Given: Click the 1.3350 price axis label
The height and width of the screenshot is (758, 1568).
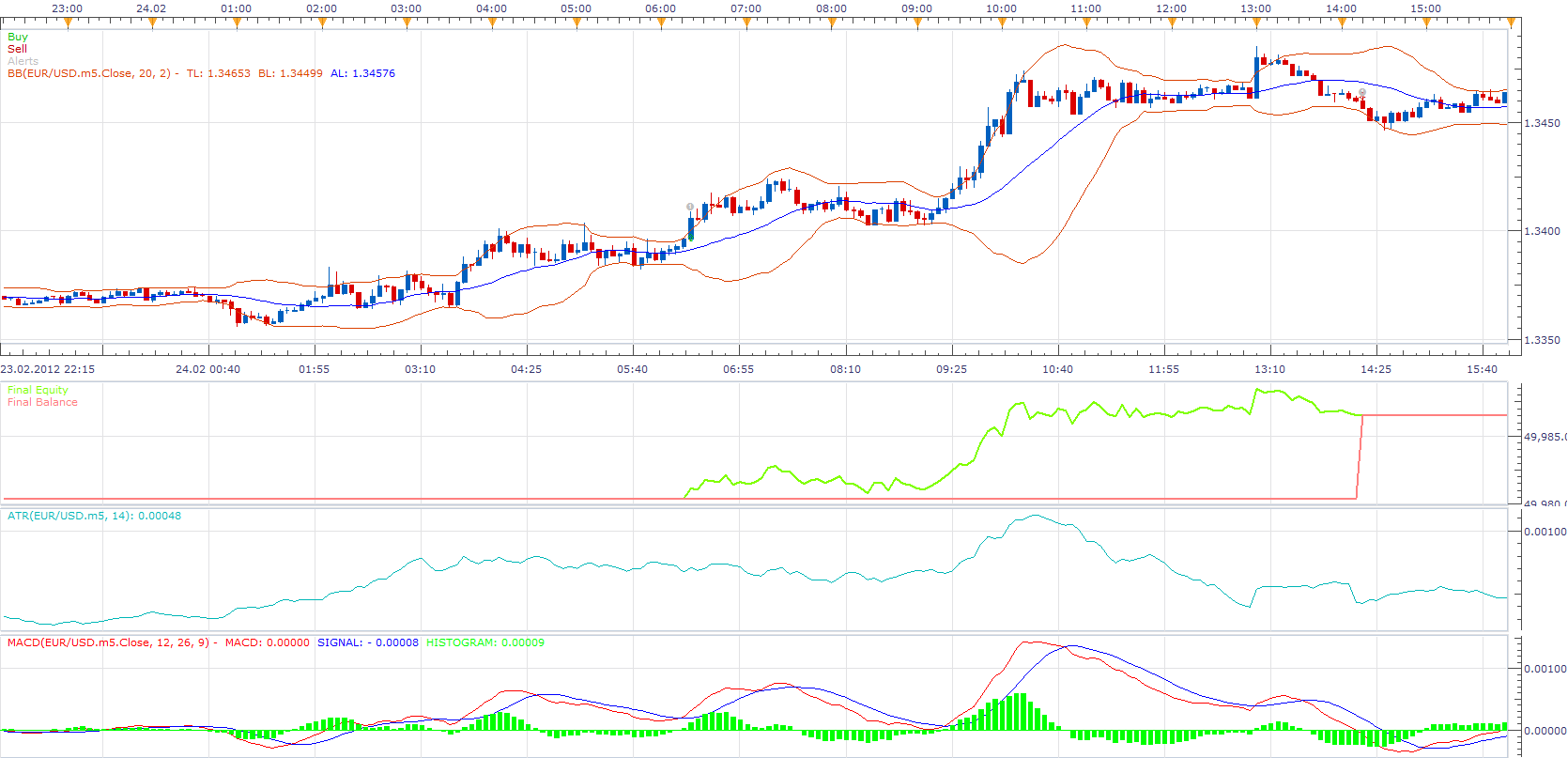Looking at the screenshot, I should tap(1542, 340).
